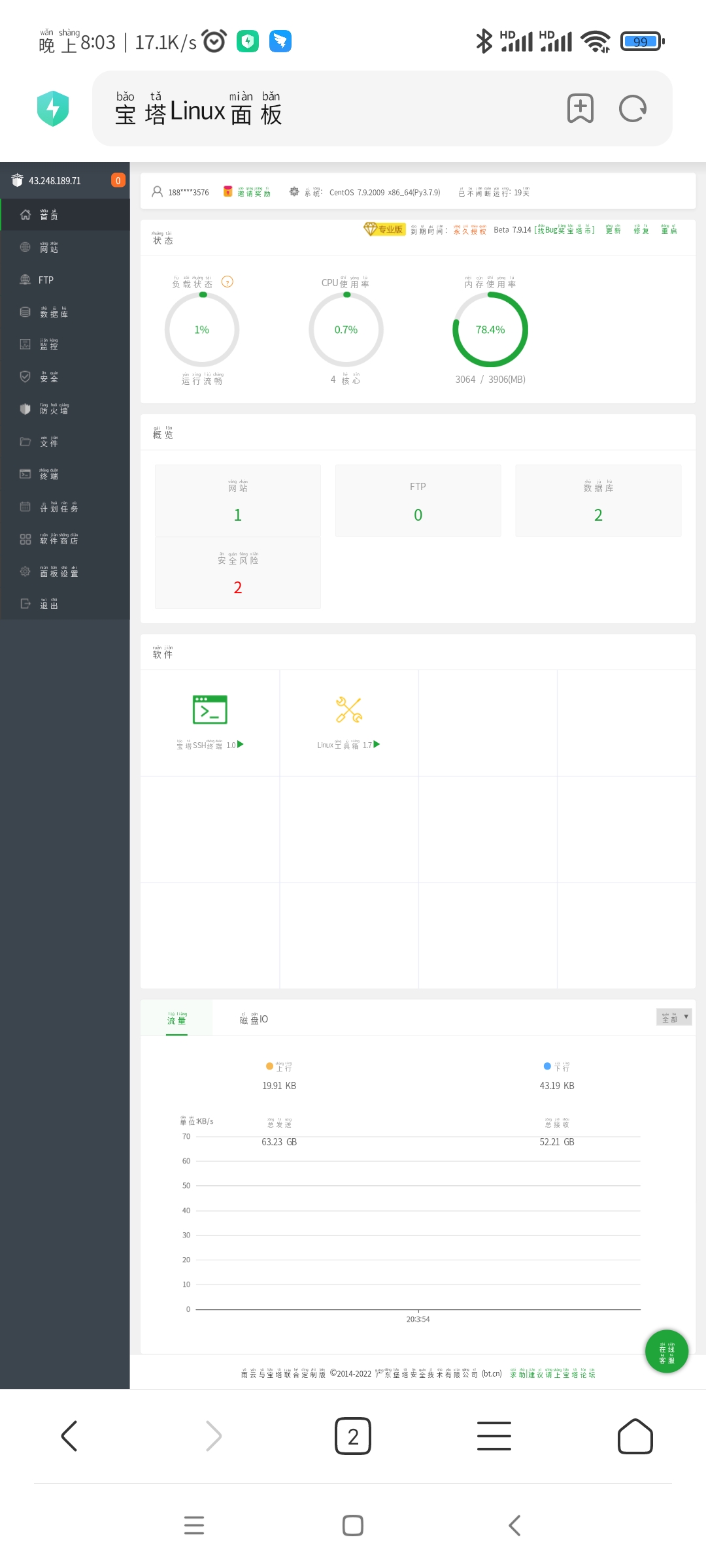Click the 总接收 52.21 GB value
Screen dimensions: 706x1568
557,1142
